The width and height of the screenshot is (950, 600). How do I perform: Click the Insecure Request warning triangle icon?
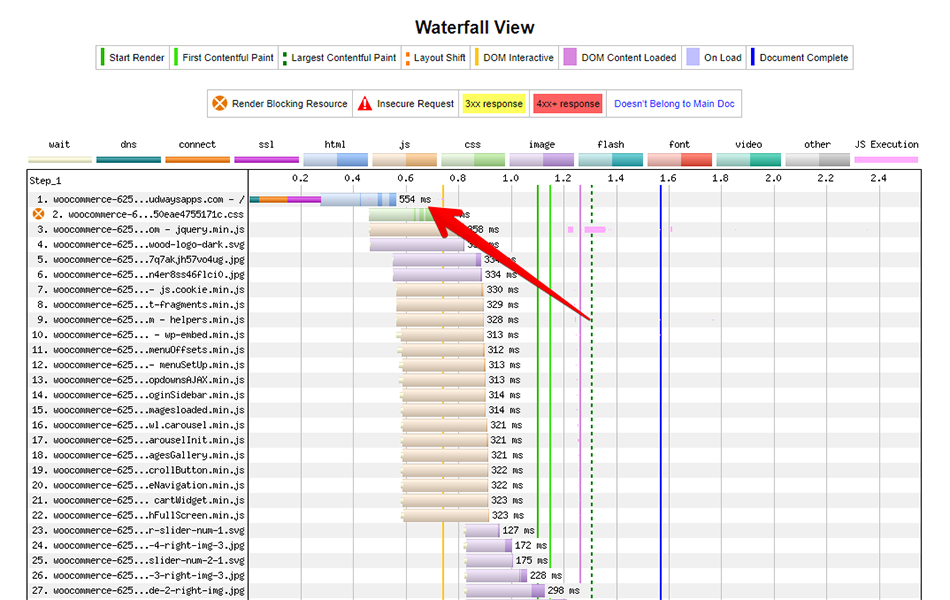pyautogui.click(x=364, y=104)
